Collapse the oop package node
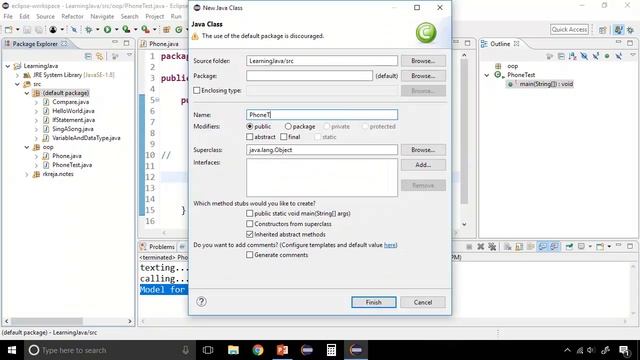 coord(27,147)
